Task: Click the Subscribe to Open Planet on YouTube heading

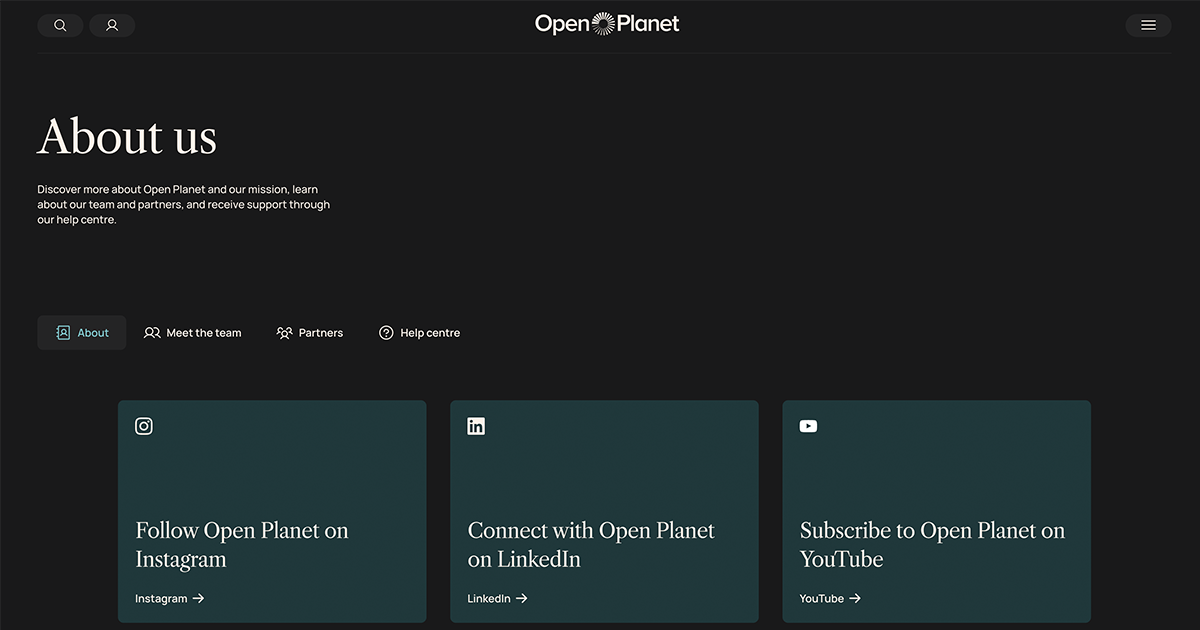Action: [x=932, y=545]
